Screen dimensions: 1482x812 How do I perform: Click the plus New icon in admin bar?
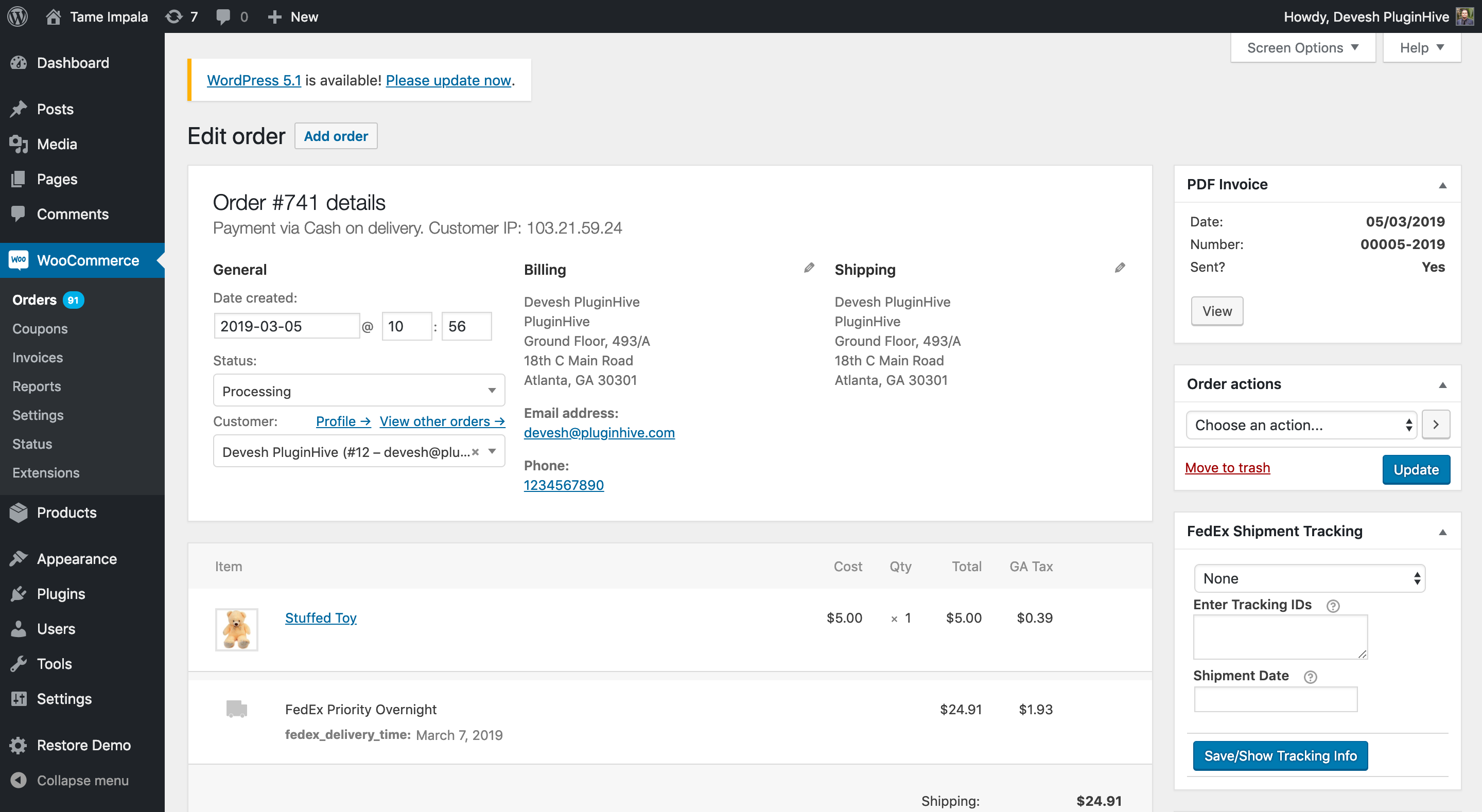pos(275,16)
